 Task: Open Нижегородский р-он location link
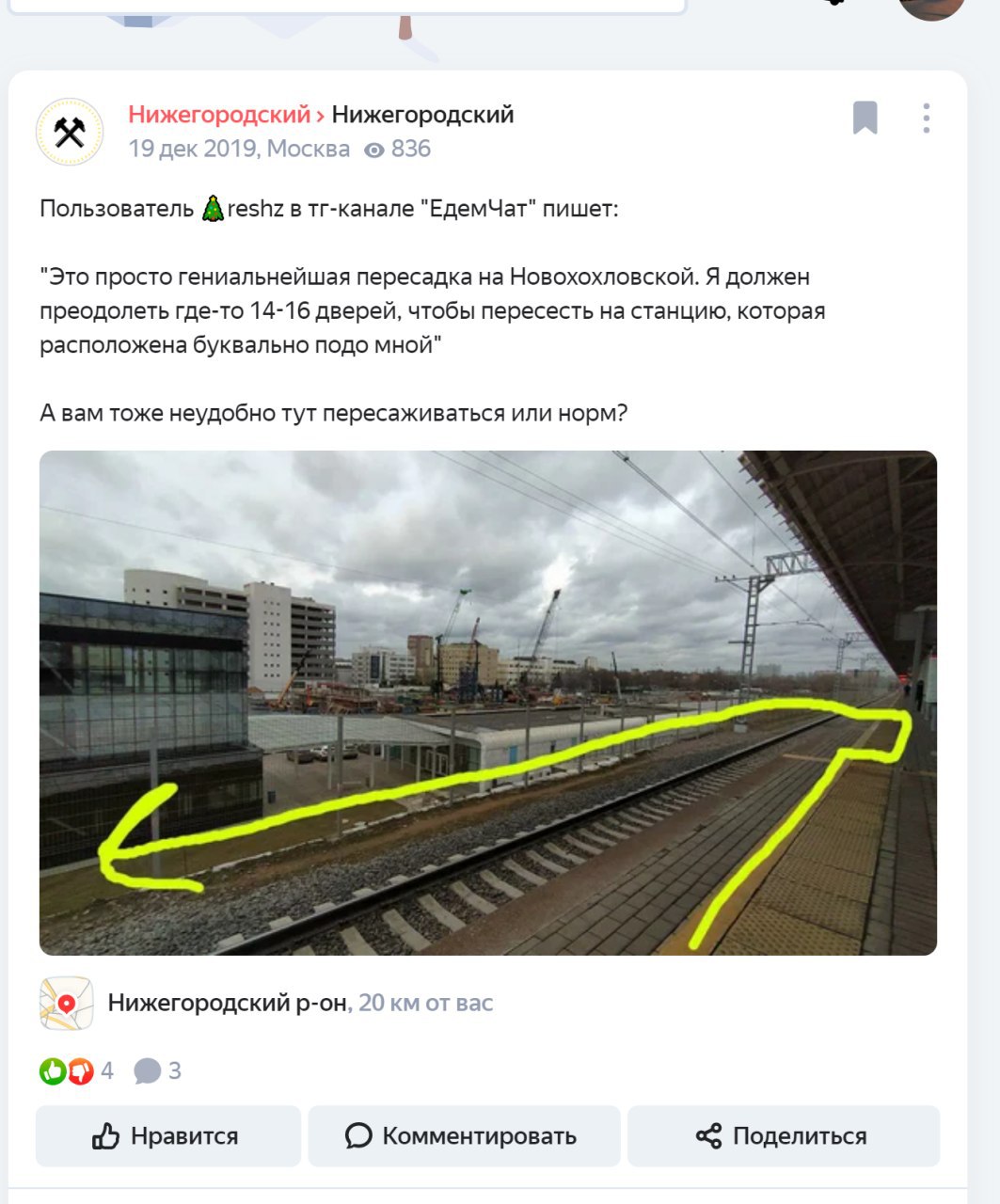point(227,1003)
